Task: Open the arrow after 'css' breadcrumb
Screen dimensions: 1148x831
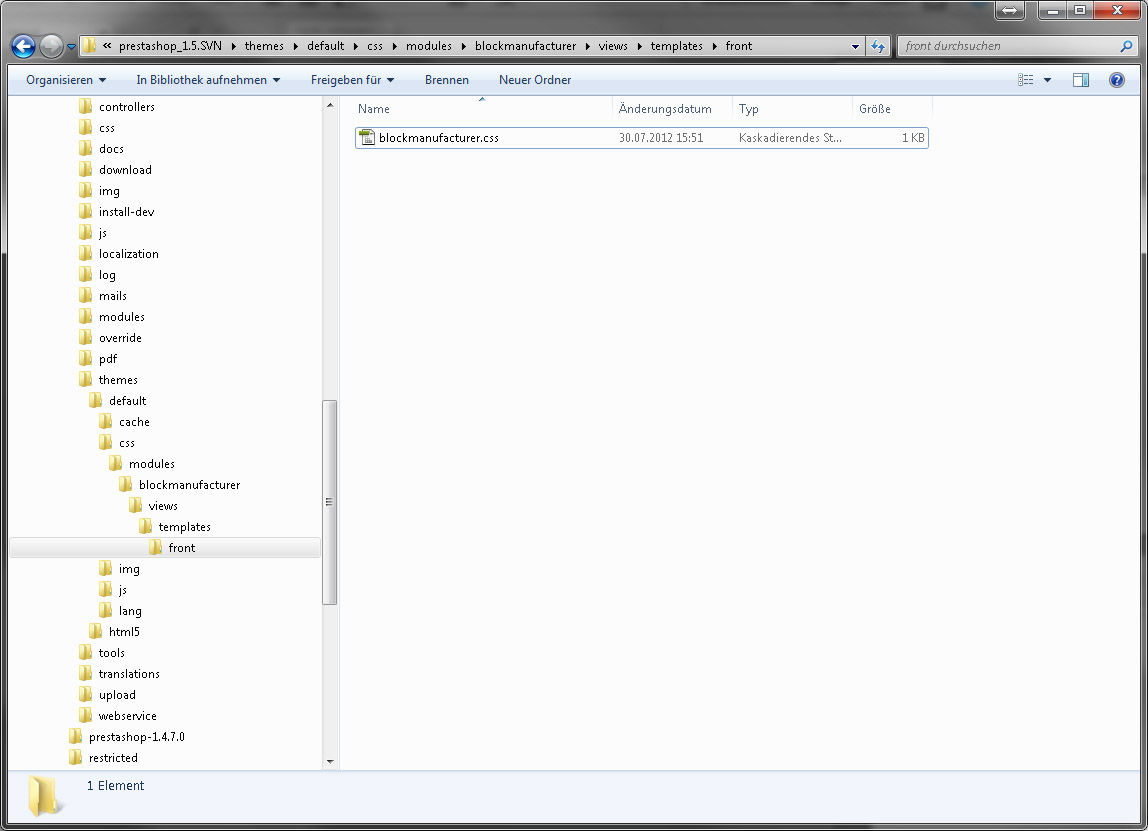Action: pyautogui.click(x=395, y=46)
